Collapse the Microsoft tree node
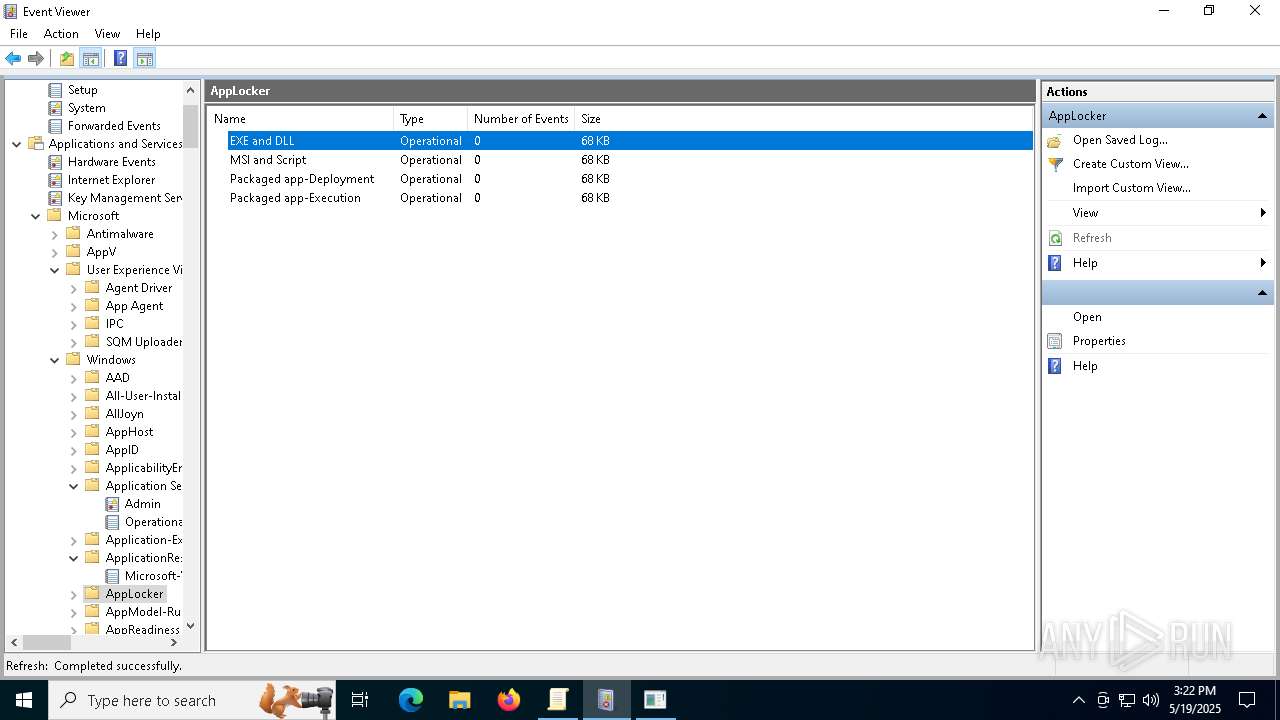This screenshot has height=720, width=1280. (36, 216)
